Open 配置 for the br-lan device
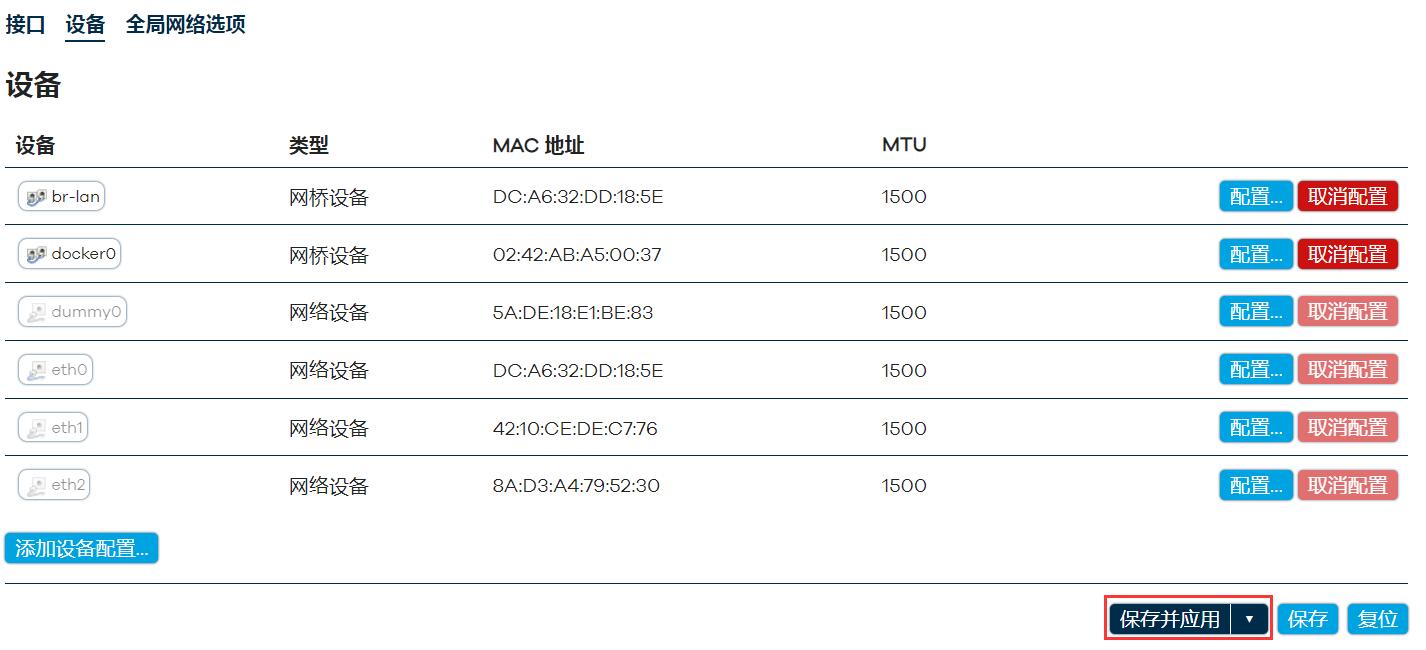This screenshot has height=650, width=1426. pos(1255,197)
